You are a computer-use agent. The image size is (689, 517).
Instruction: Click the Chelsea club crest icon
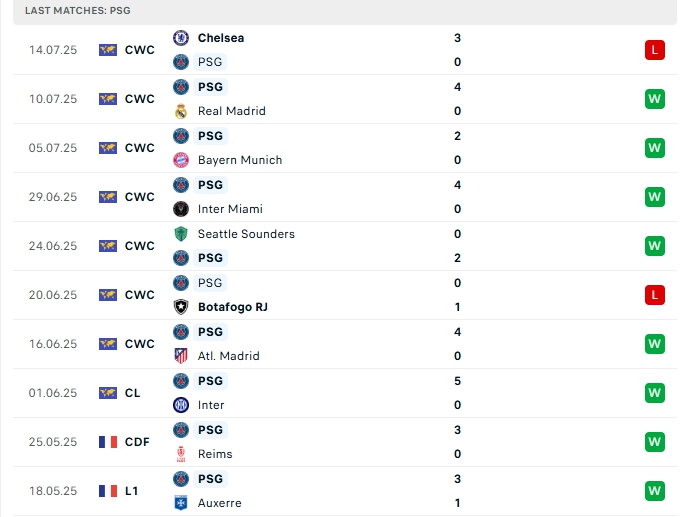[181, 38]
